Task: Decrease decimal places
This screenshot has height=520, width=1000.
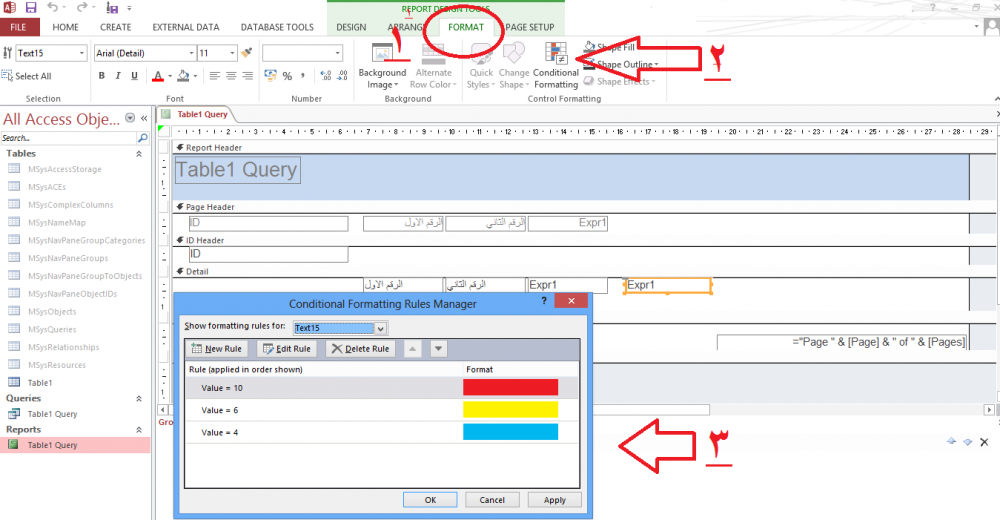Action: pos(342,76)
